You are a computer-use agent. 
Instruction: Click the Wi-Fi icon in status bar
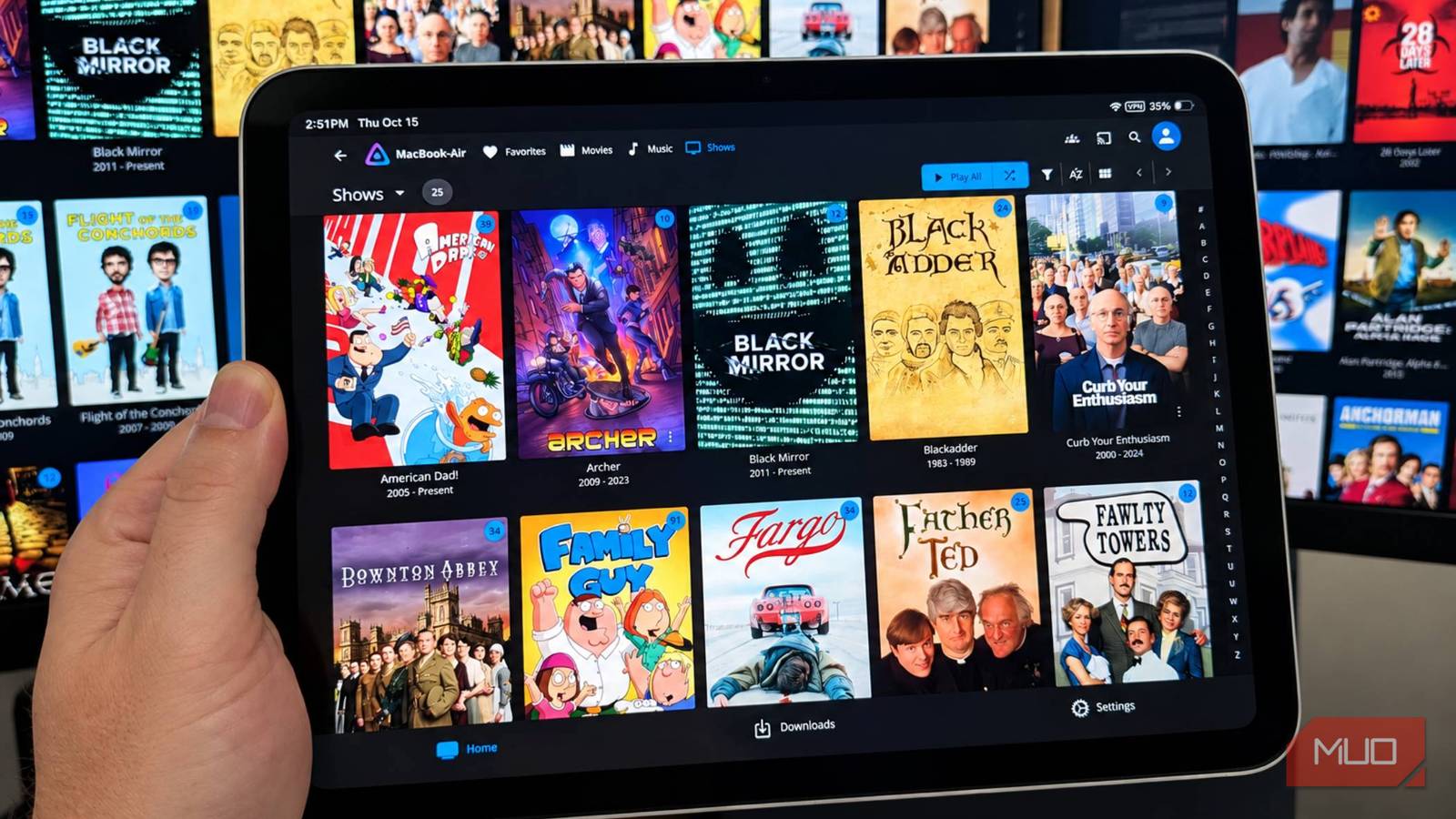coord(1115,107)
